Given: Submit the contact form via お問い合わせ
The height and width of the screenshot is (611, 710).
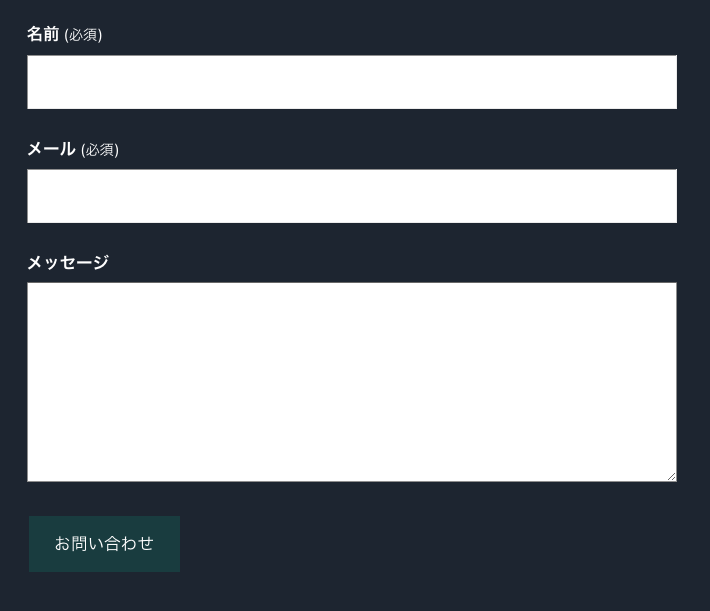Looking at the screenshot, I should pos(104,544).
